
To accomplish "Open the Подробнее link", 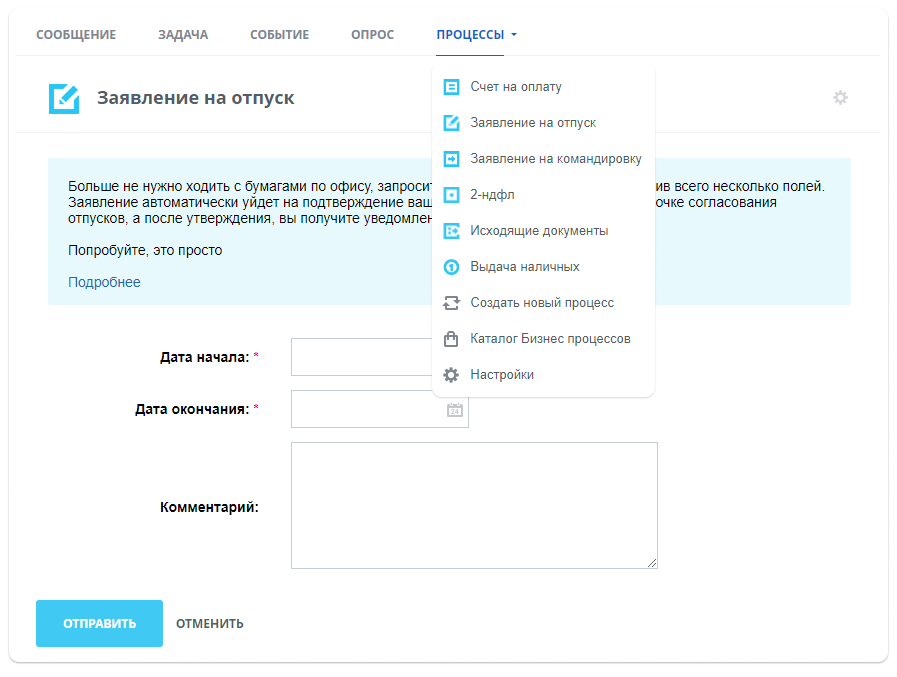I will pyautogui.click(x=104, y=282).
